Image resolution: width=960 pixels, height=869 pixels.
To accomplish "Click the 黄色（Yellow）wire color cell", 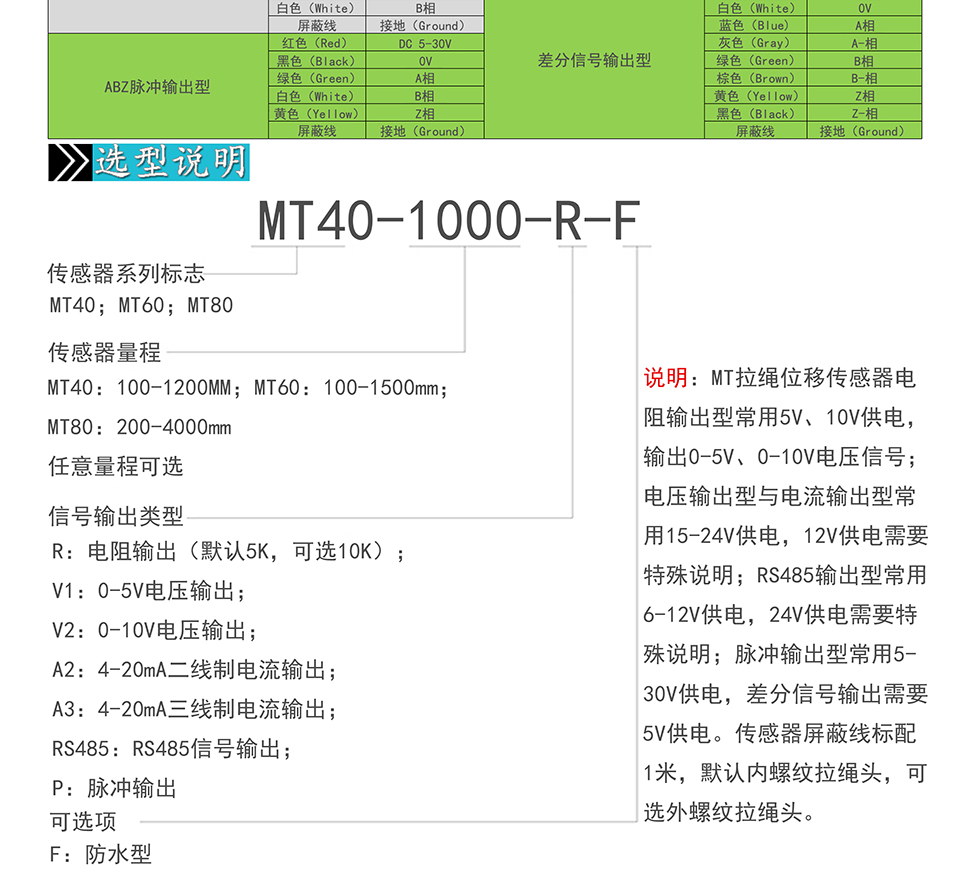I will tap(316, 113).
